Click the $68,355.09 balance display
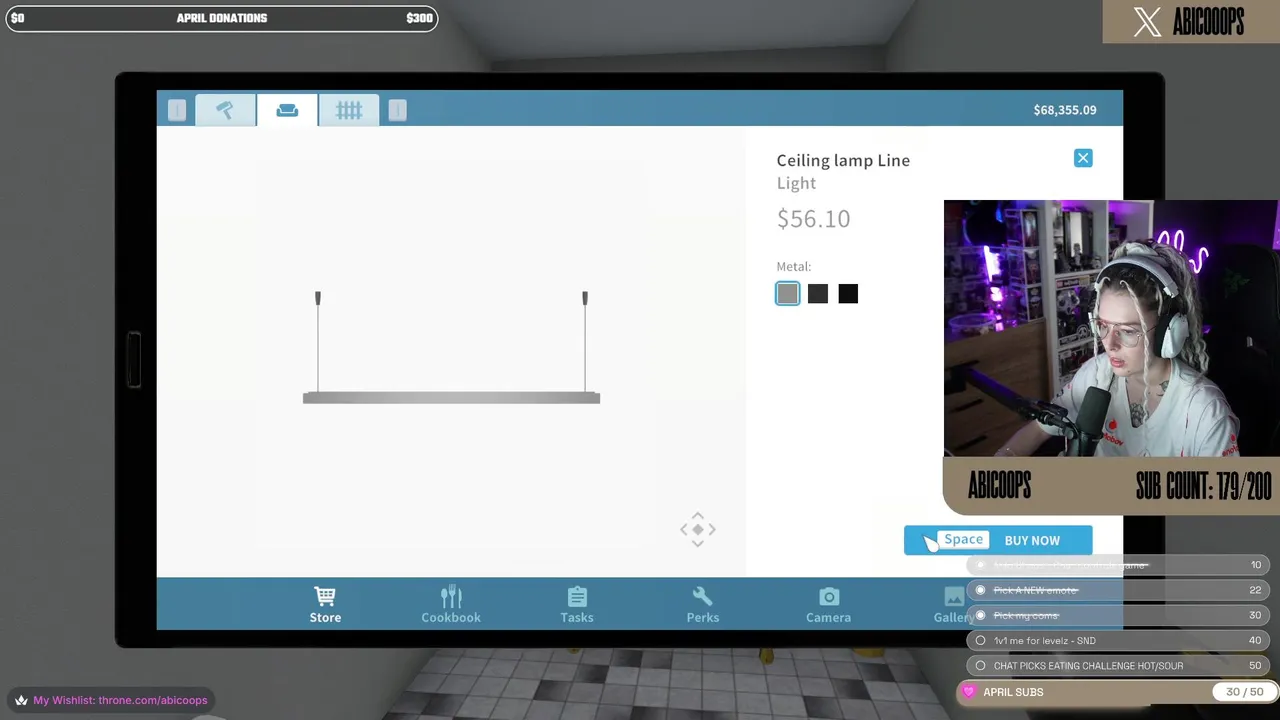Viewport: 1280px width, 720px height. [1065, 110]
